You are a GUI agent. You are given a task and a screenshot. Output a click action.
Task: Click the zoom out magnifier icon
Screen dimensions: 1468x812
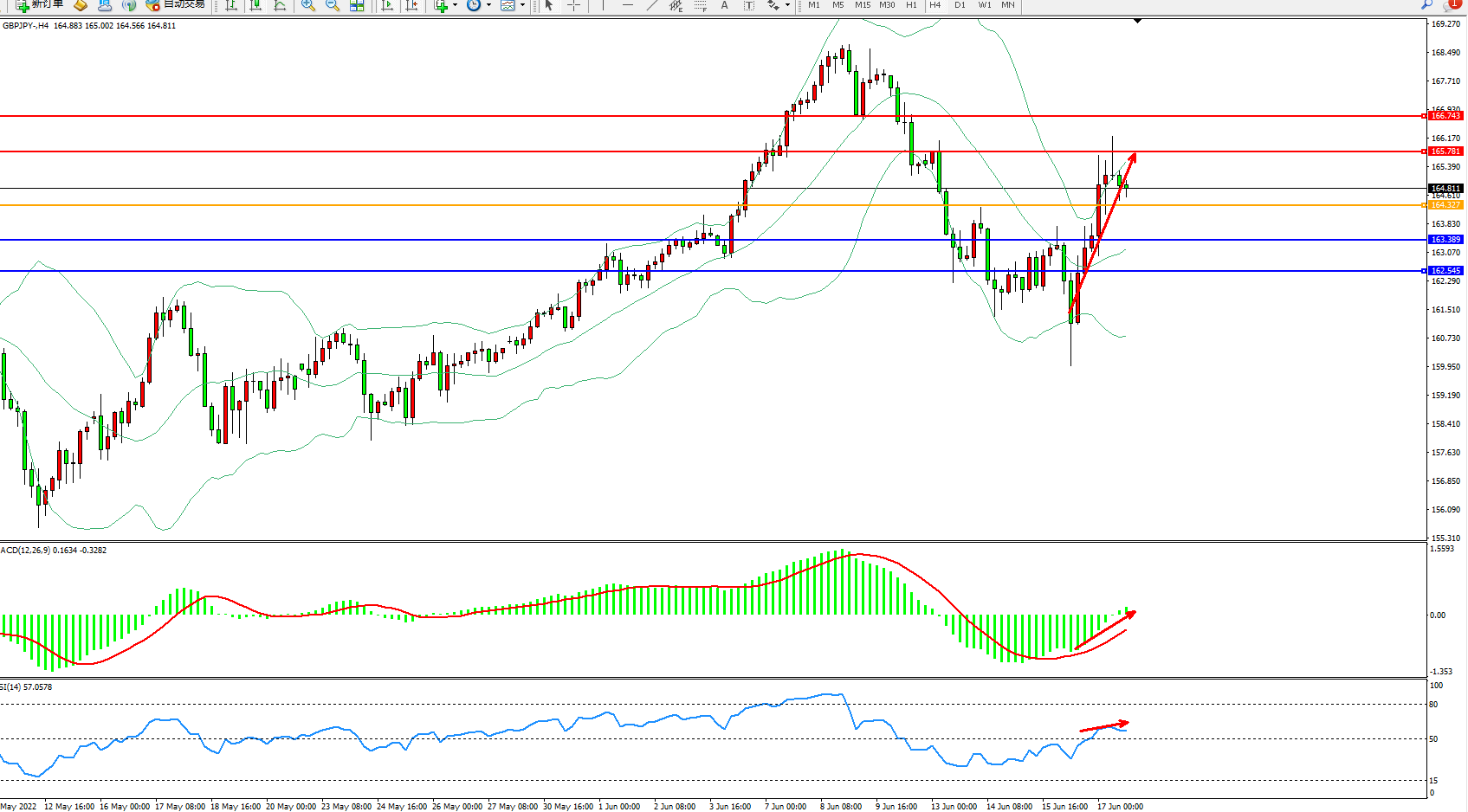pyautogui.click(x=332, y=5)
